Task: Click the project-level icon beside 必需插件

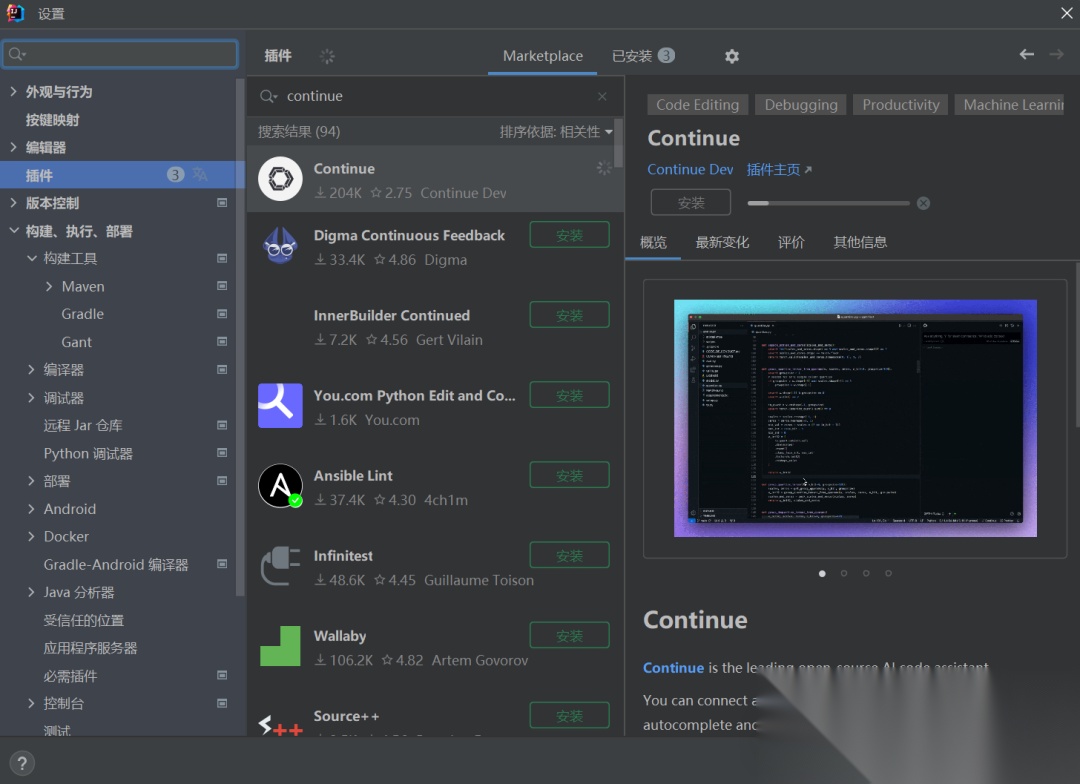Action: [222, 675]
